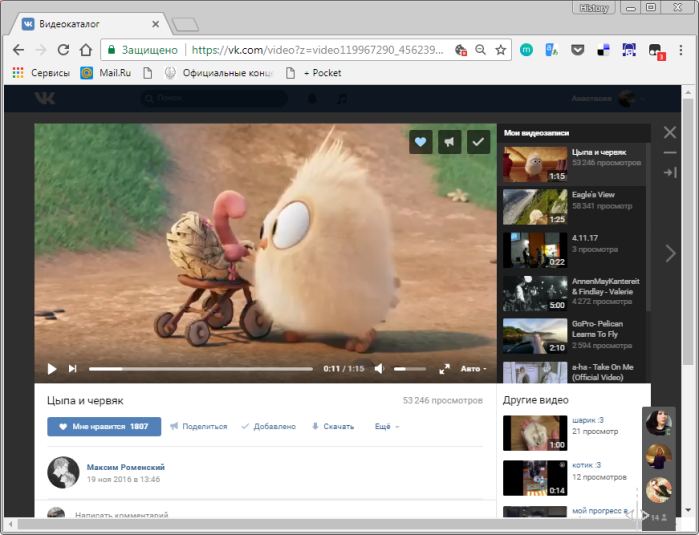Image resolution: width=699 pixels, height=535 pixels.
Task: Click the Защищено secure site indicator
Action: pyautogui.click(x=144, y=49)
